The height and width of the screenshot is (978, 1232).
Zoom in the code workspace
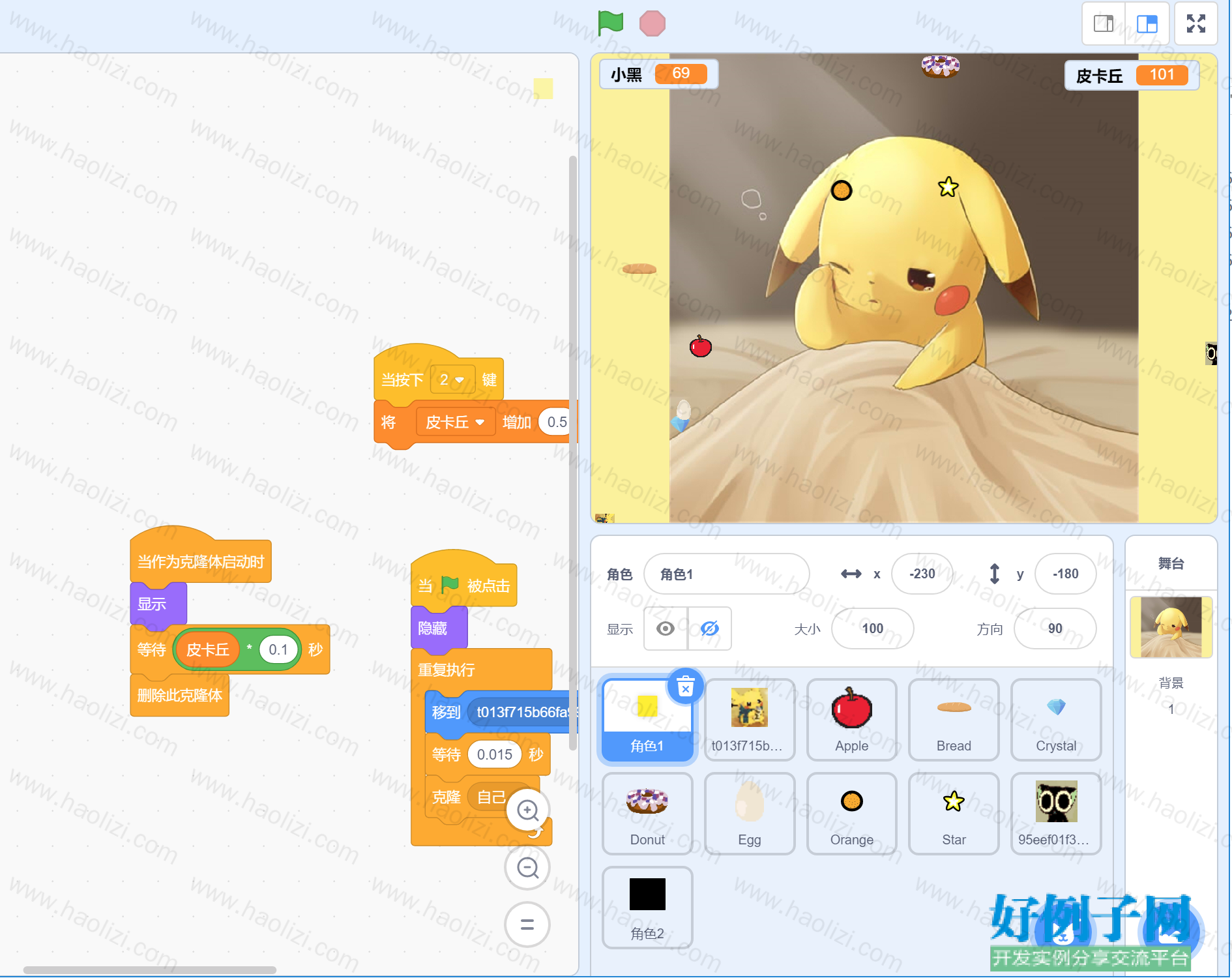[527, 810]
